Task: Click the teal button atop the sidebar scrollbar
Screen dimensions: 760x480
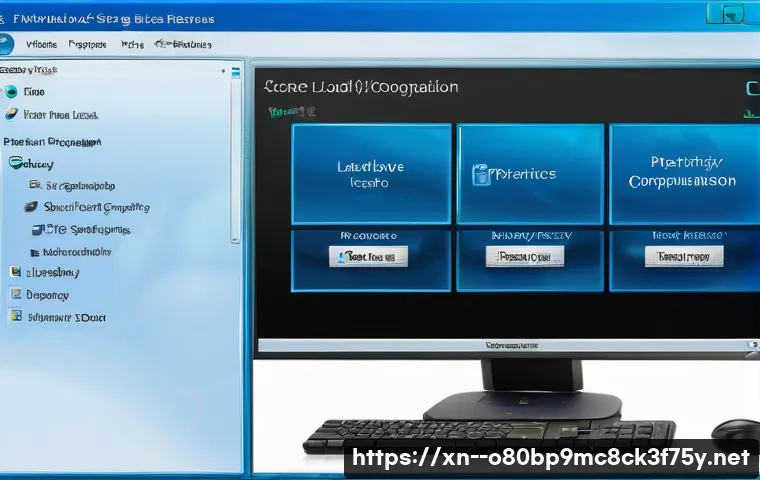Action: (236, 73)
